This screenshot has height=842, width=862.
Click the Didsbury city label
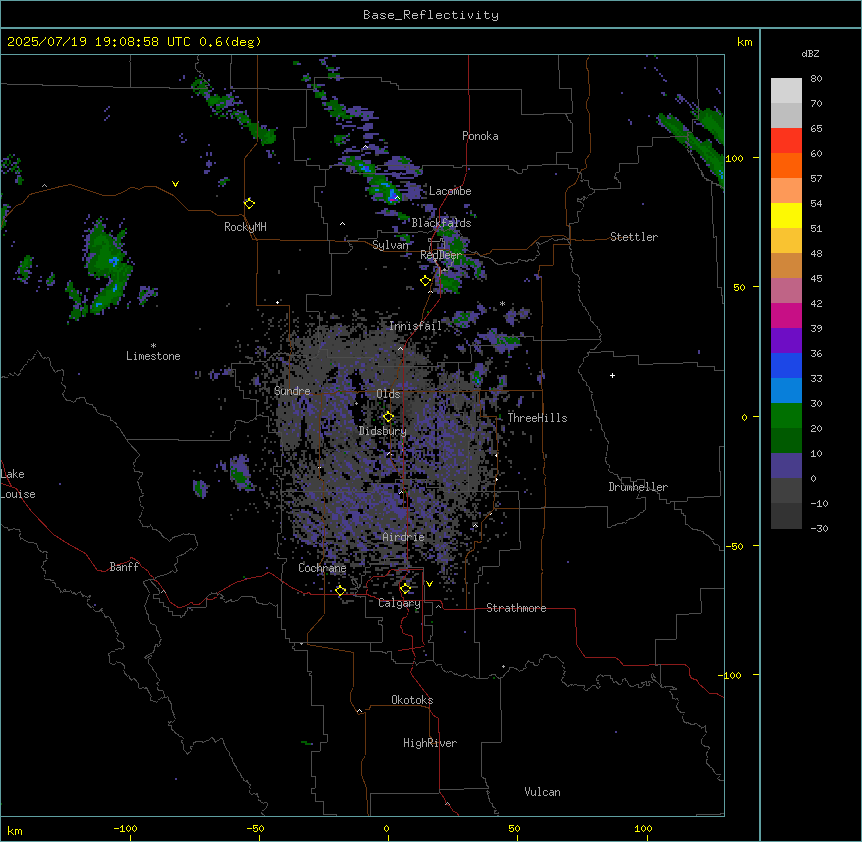coord(383,431)
